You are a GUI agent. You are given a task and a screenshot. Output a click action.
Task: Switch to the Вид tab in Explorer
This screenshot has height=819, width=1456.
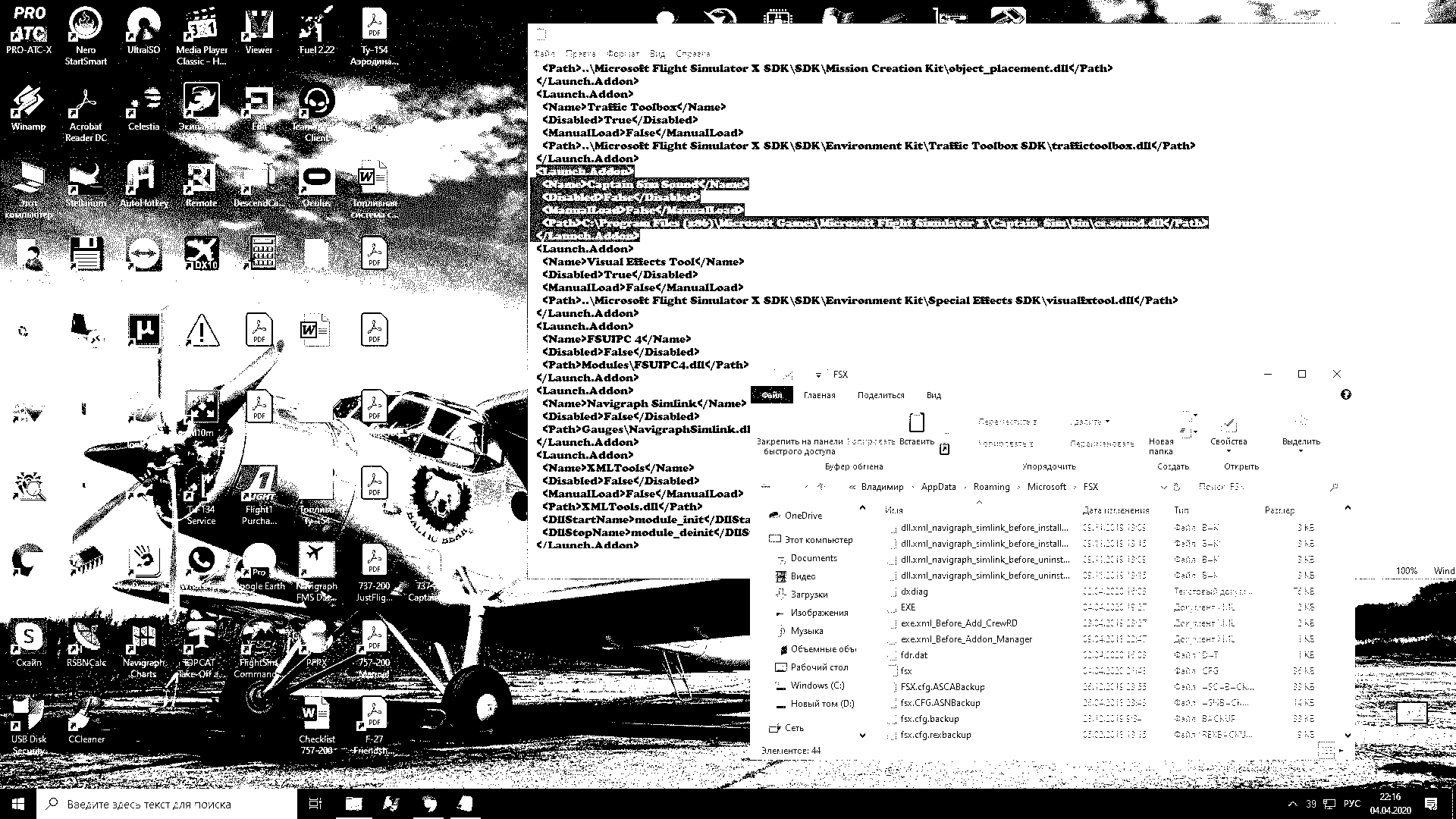(x=934, y=395)
